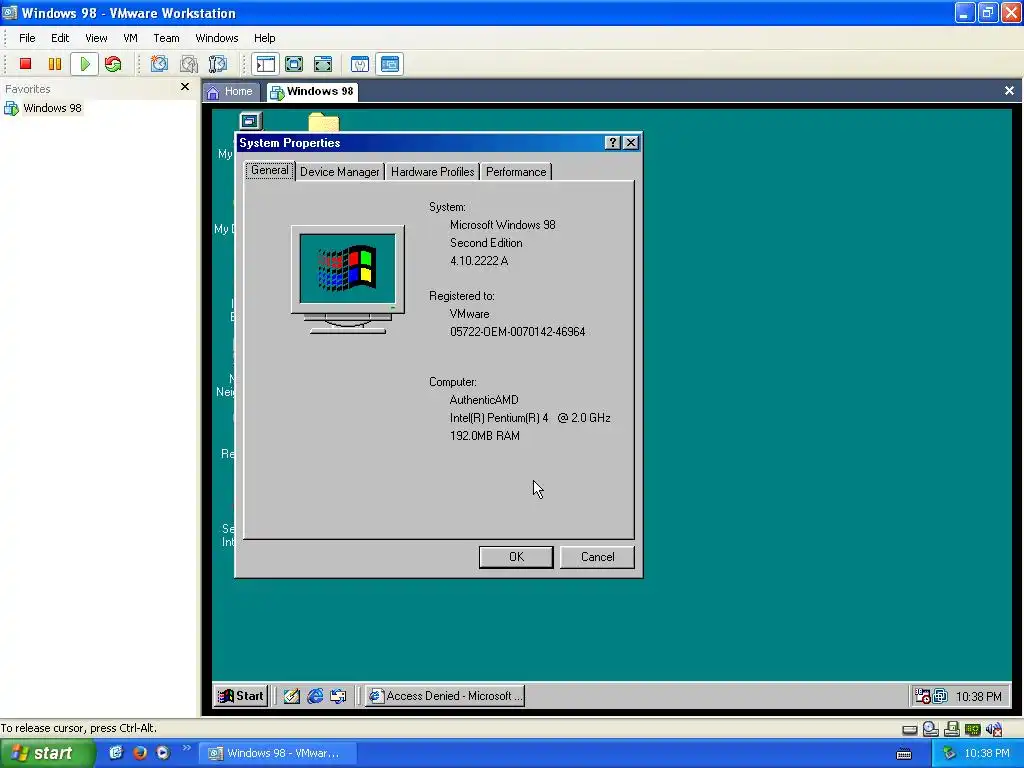This screenshot has width=1024, height=768.
Task: Click the 192.0MB RAM text
Action: tap(485, 436)
